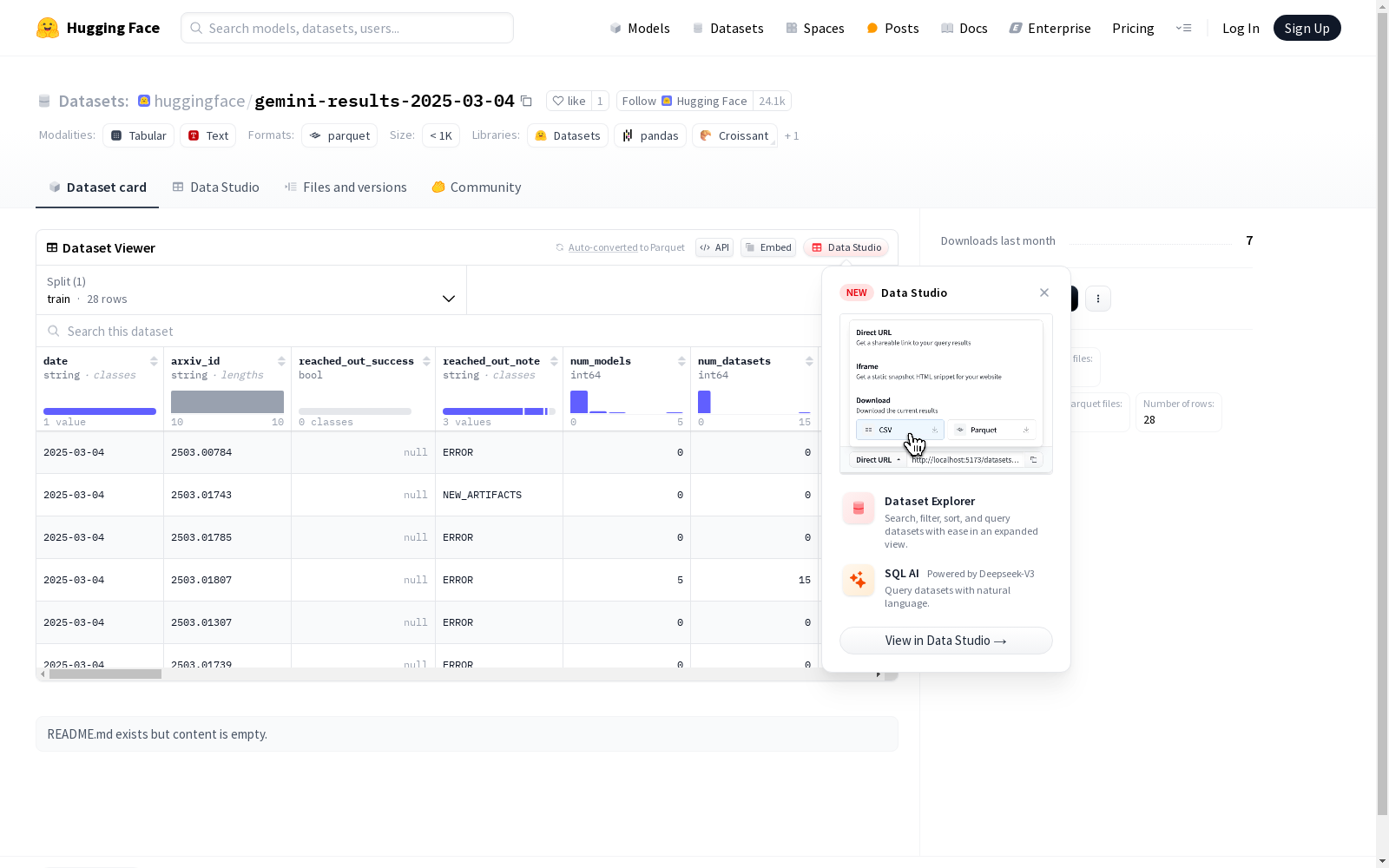
Task: Click the Datasets breadcrumb icon
Action: (x=44, y=102)
